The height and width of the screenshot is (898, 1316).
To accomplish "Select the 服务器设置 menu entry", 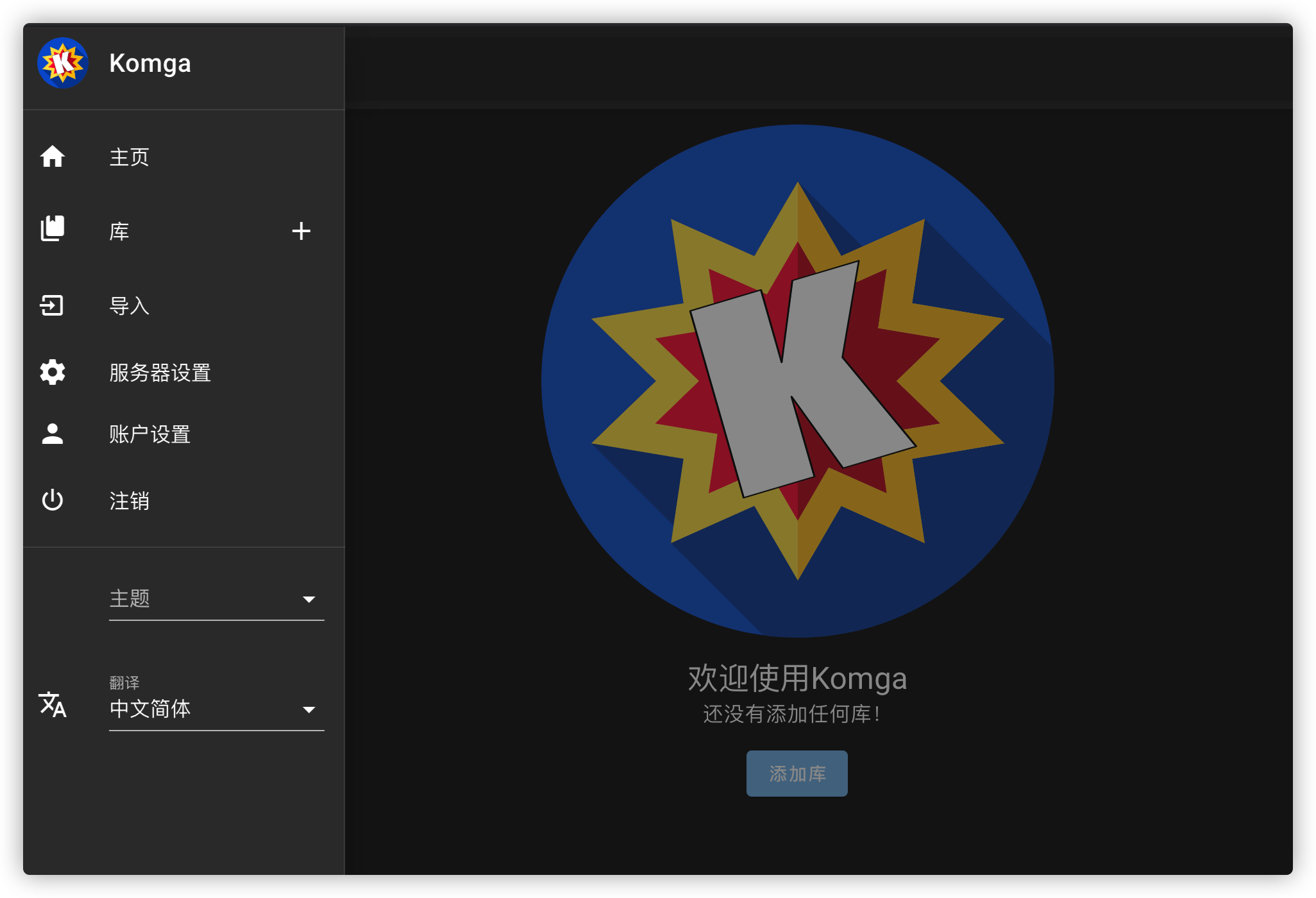I will coord(160,373).
